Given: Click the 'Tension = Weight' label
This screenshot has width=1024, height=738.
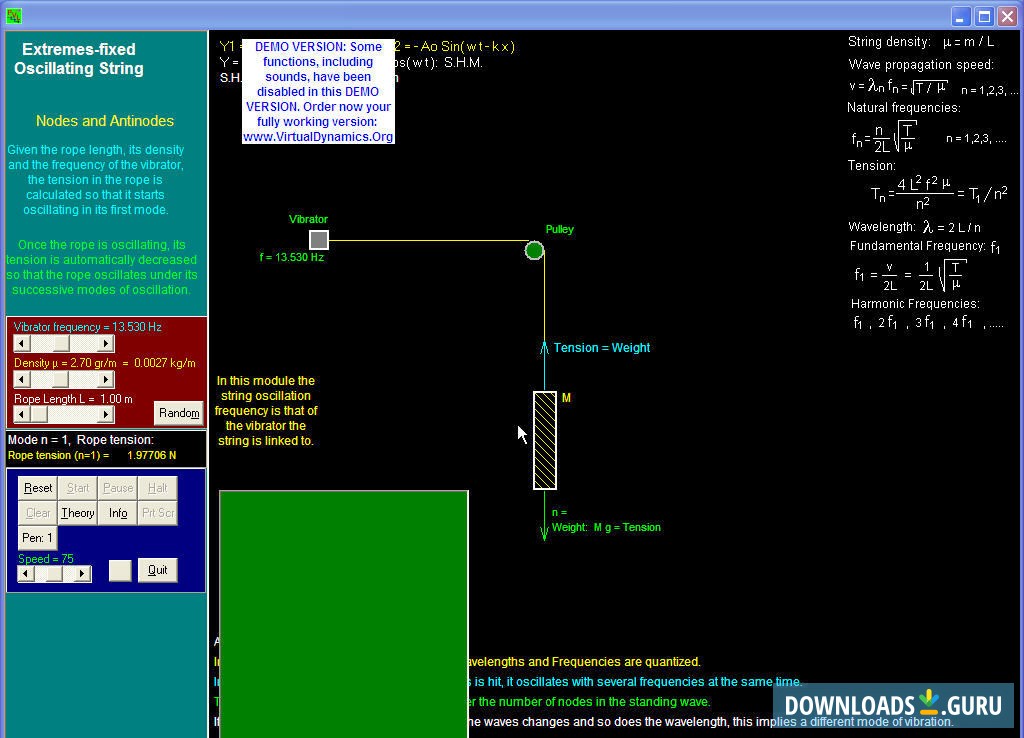Looking at the screenshot, I should click(601, 348).
